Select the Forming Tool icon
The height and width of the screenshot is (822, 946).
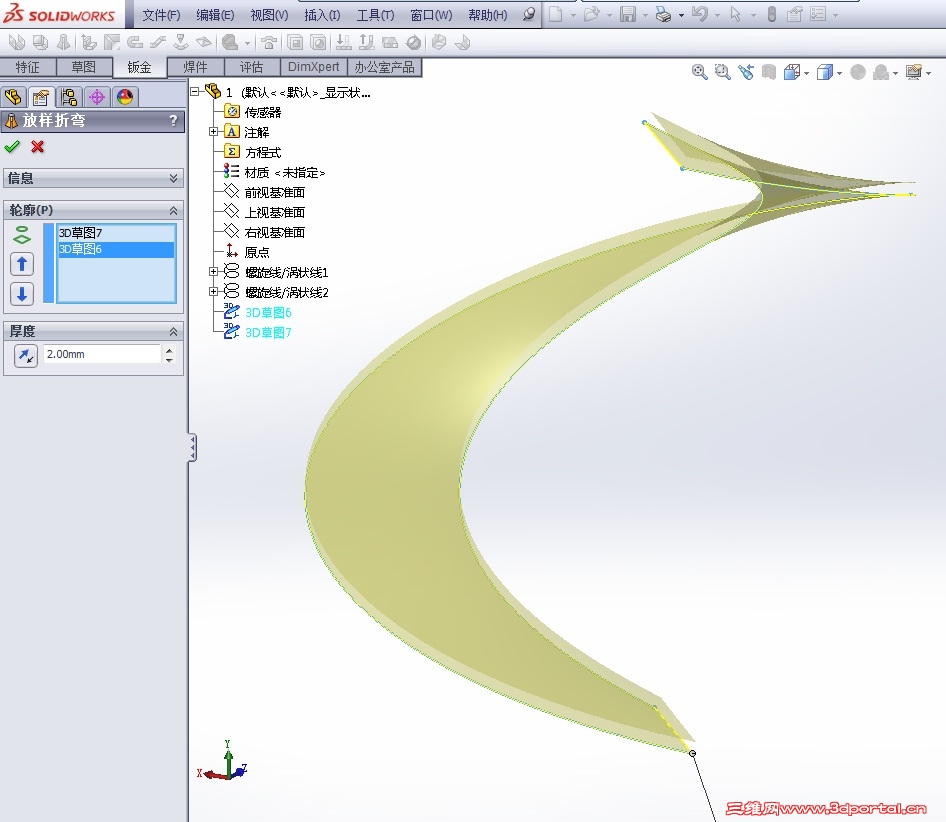coord(269,42)
